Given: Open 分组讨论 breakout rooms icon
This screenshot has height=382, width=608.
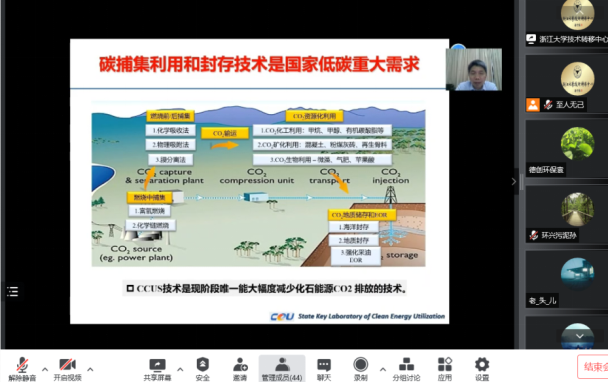Looking at the screenshot, I should (x=406, y=368).
